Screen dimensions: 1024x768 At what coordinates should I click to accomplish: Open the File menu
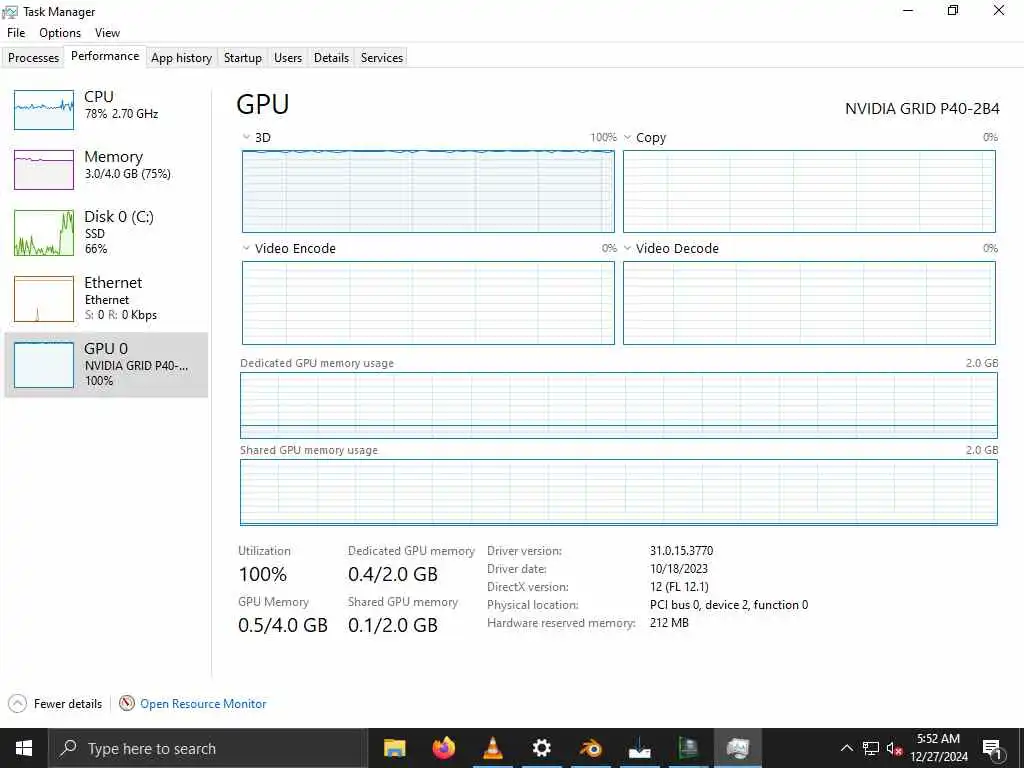[x=16, y=33]
